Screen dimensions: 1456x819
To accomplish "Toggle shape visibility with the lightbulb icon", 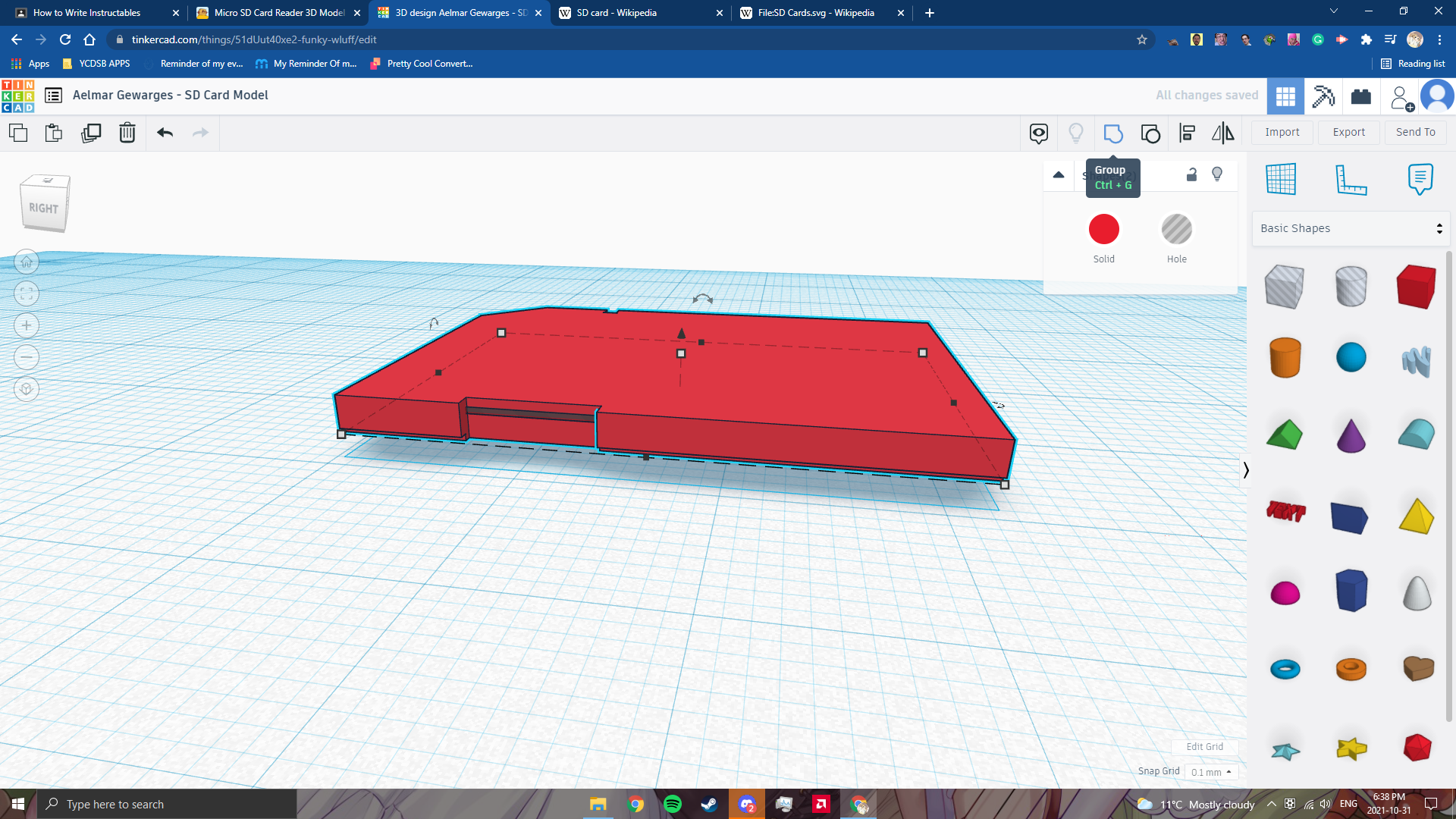I will (1217, 174).
